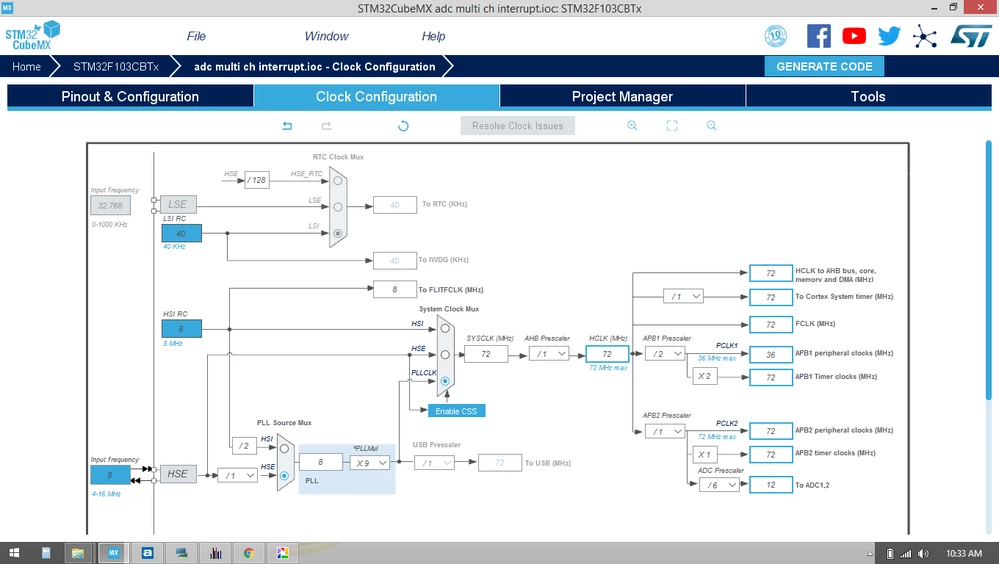
Task: Switch to the Project Manager tab
Action: click(622, 97)
